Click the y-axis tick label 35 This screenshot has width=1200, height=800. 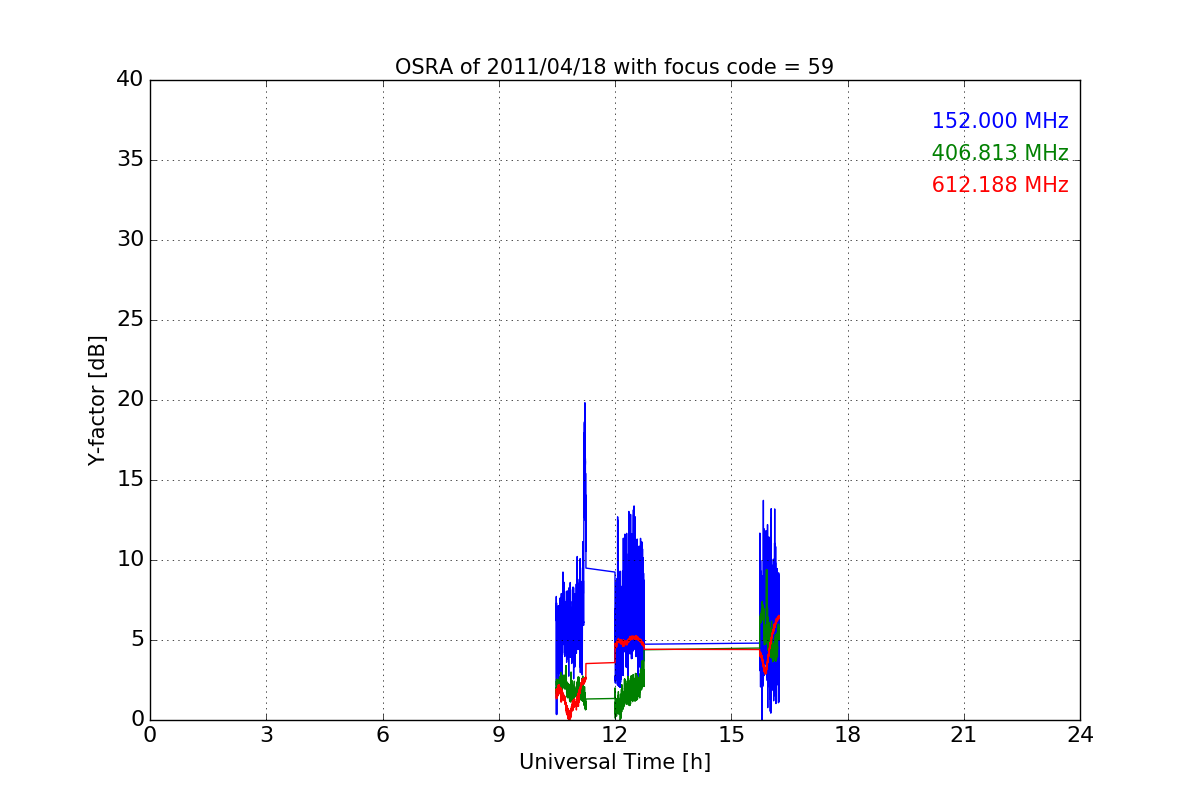pyautogui.click(x=130, y=160)
